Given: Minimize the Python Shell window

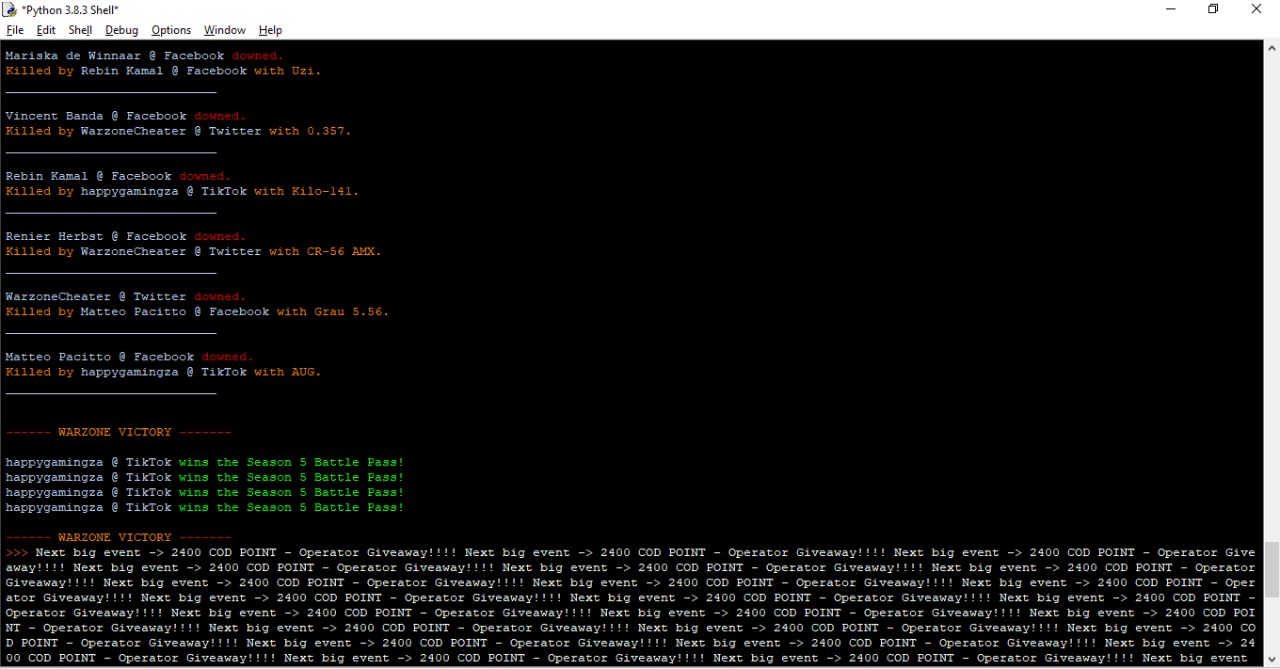Looking at the screenshot, I should click(x=1170, y=9).
